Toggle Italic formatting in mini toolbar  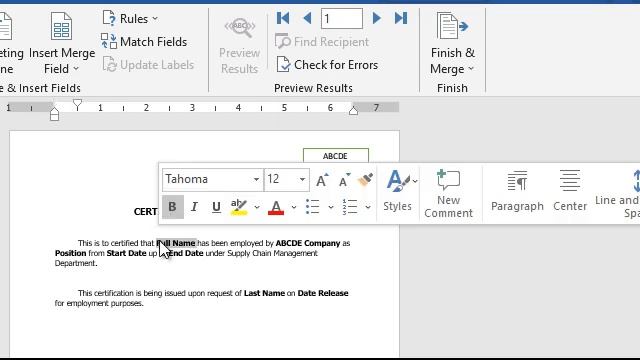pyautogui.click(x=194, y=207)
